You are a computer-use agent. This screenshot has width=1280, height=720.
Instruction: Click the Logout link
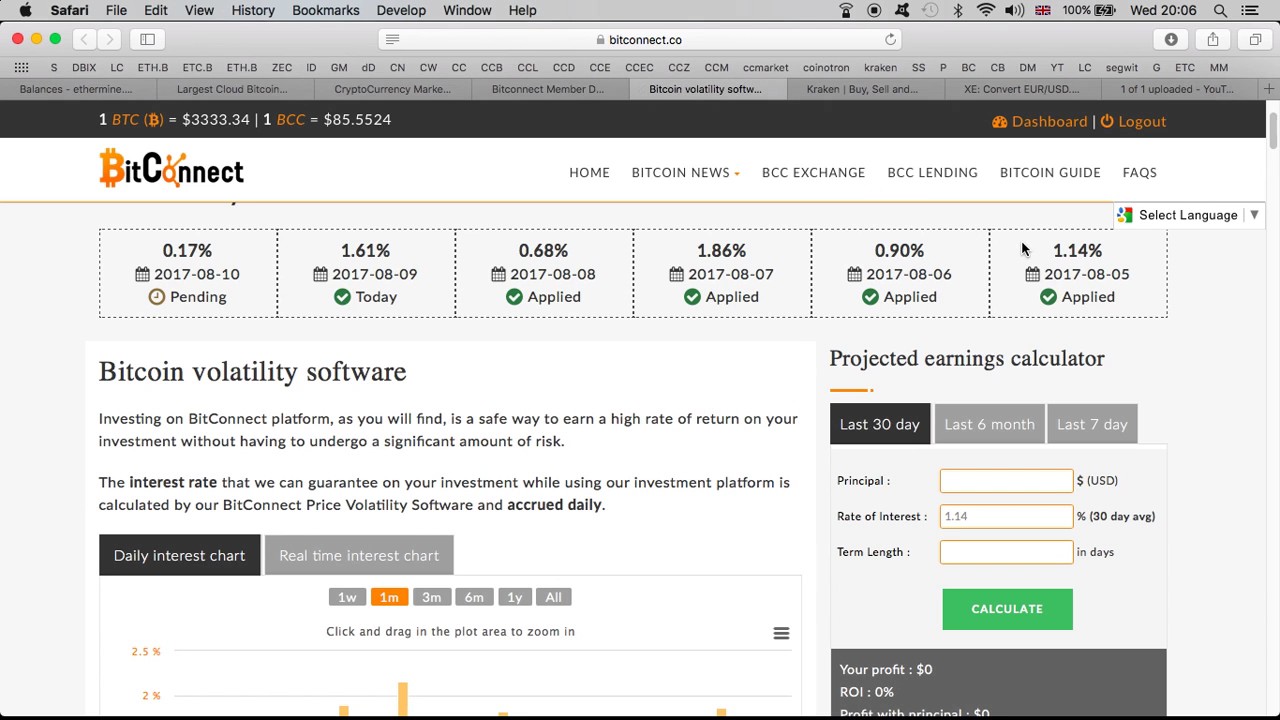tap(1133, 121)
